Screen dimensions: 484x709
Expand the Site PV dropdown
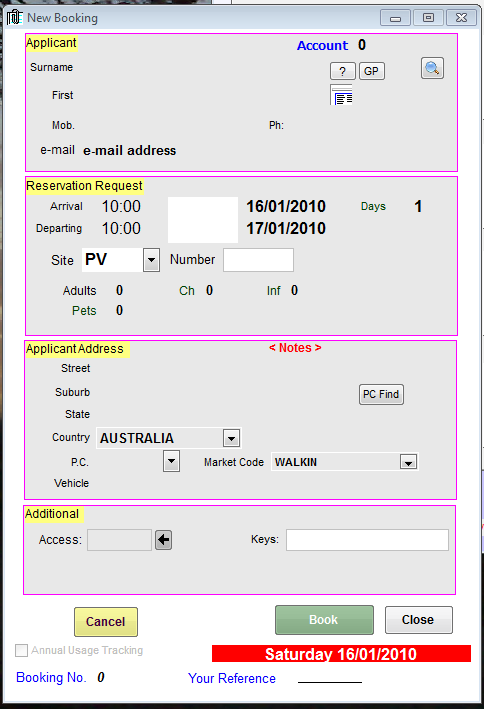pyautogui.click(x=152, y=260)
